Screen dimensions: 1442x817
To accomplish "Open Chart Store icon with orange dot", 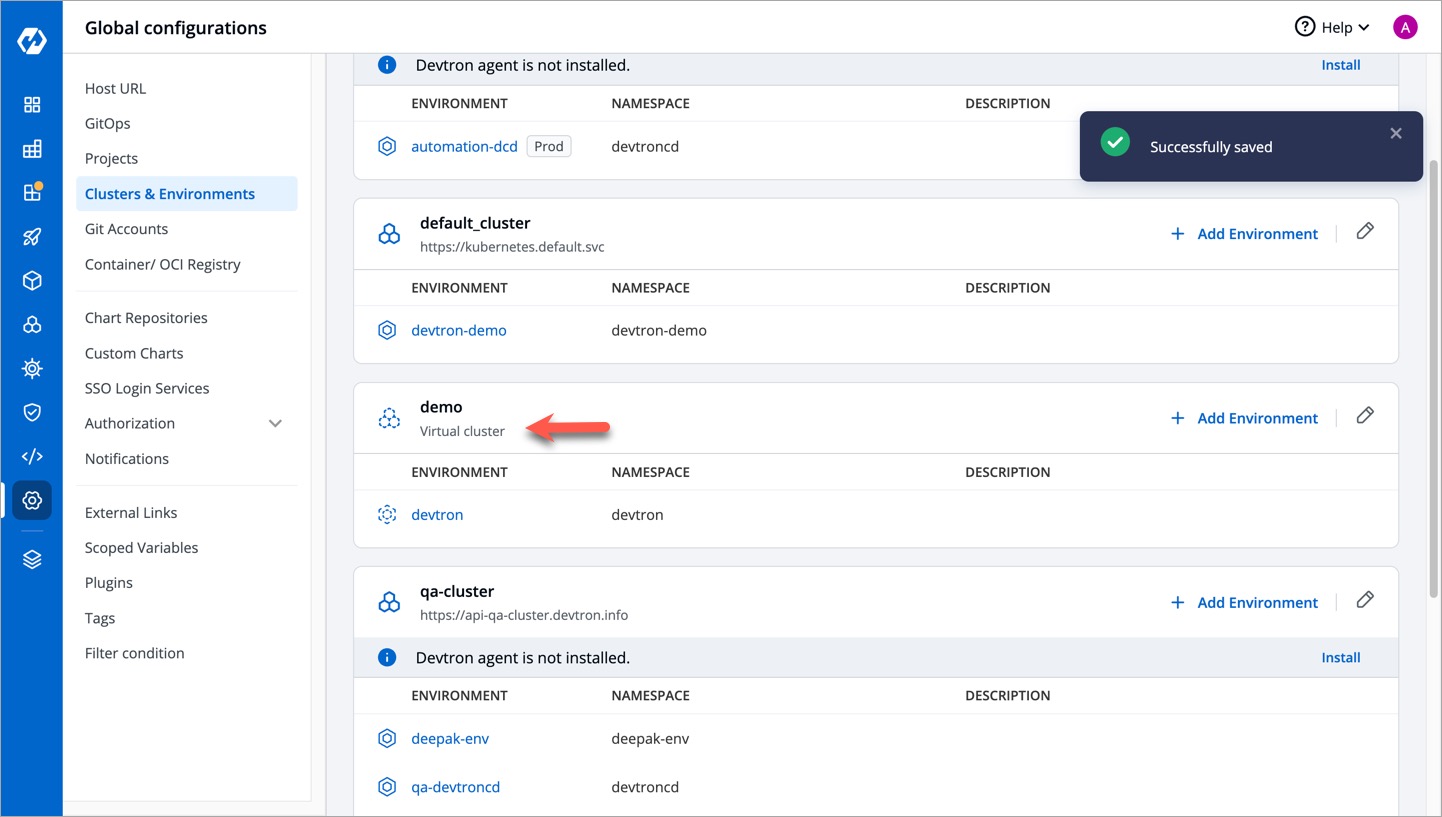I will tap(32, 192).
